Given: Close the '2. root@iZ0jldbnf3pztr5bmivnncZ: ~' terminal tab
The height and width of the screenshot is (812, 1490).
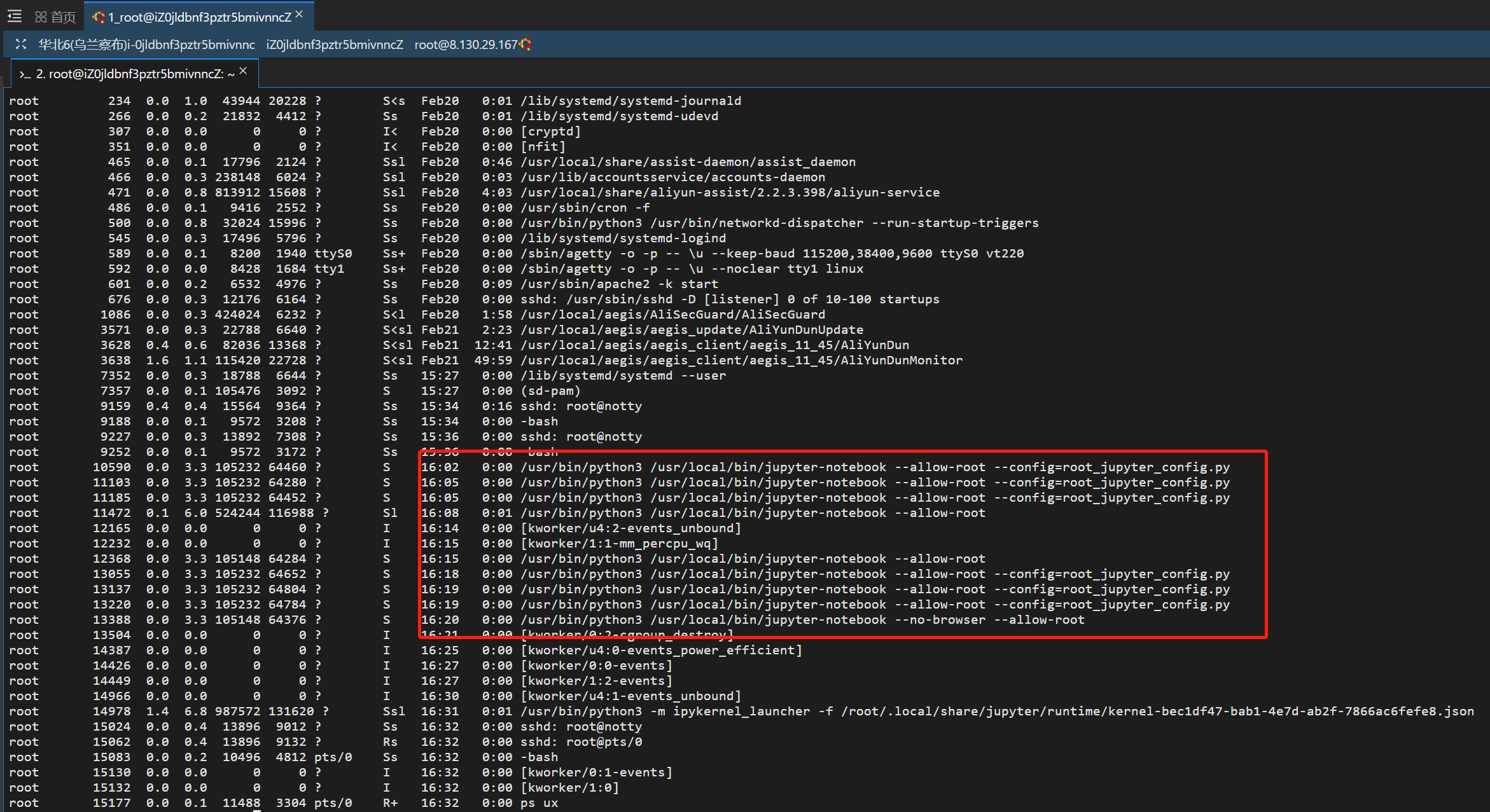Looking at the screenshot, I should point(244,71).
